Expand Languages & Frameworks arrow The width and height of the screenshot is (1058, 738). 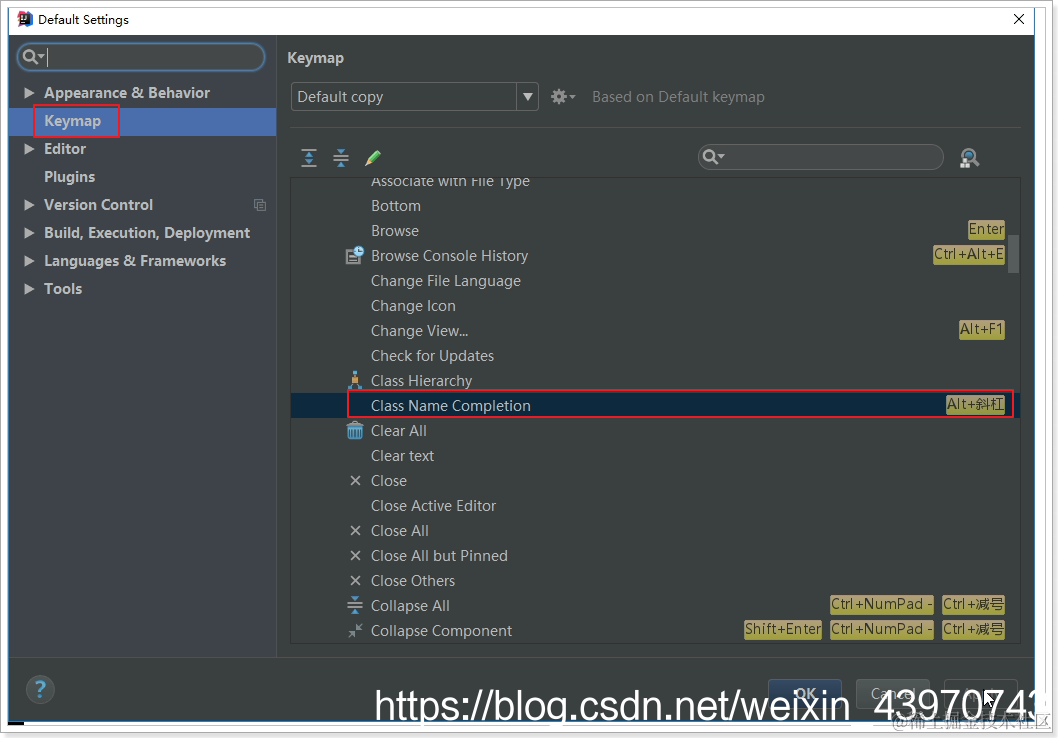tap(29, 260)
